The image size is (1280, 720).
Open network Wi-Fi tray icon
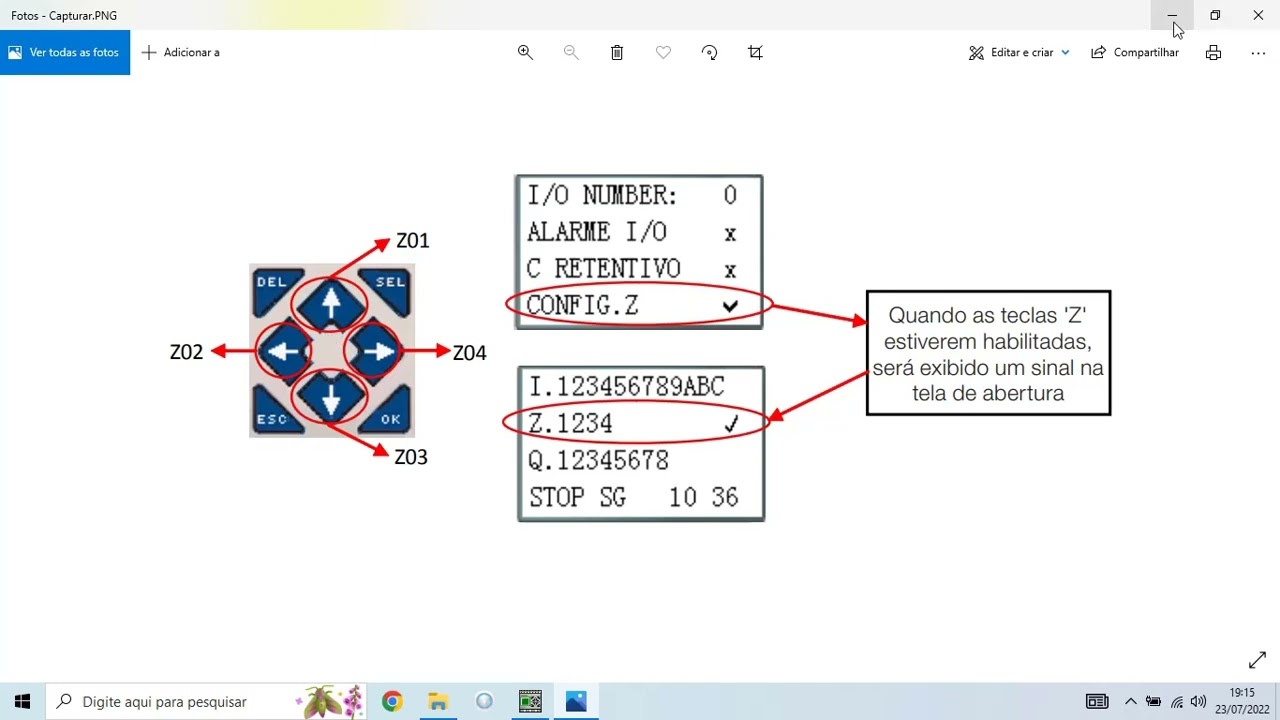(x=1177, y=701)
